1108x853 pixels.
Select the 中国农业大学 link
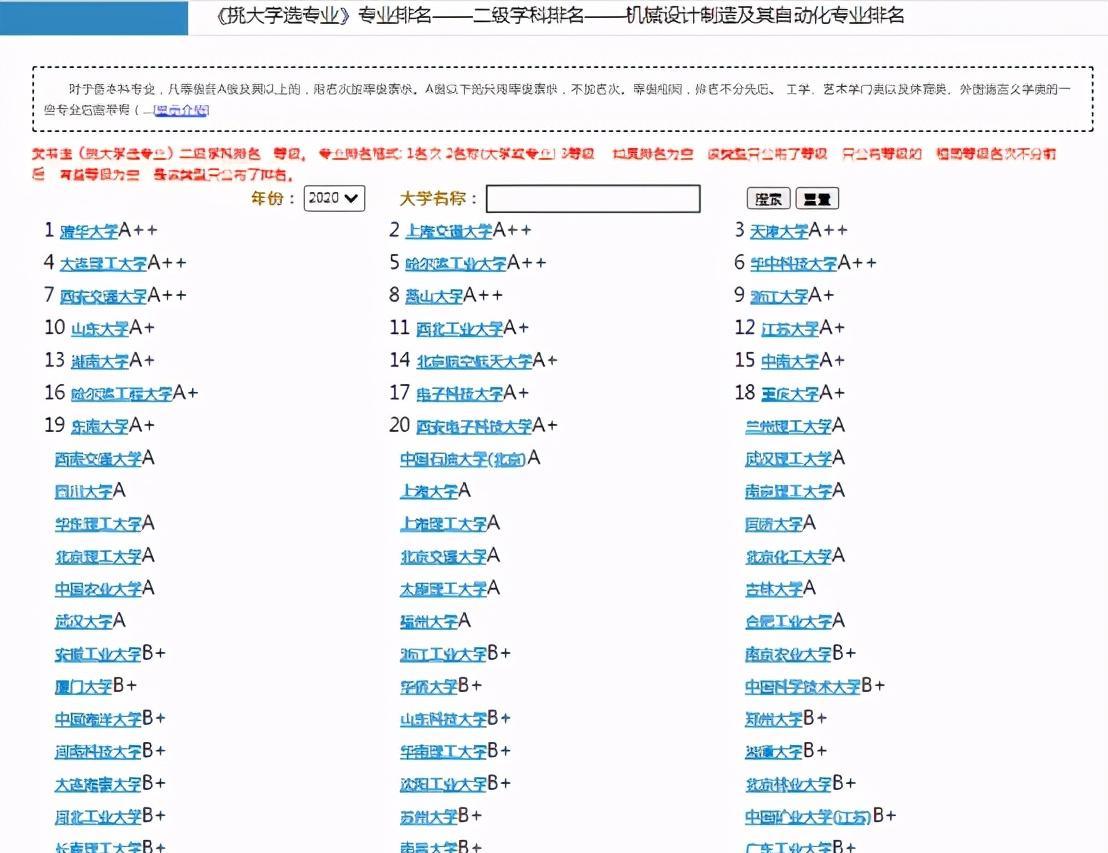click(98, 589)
